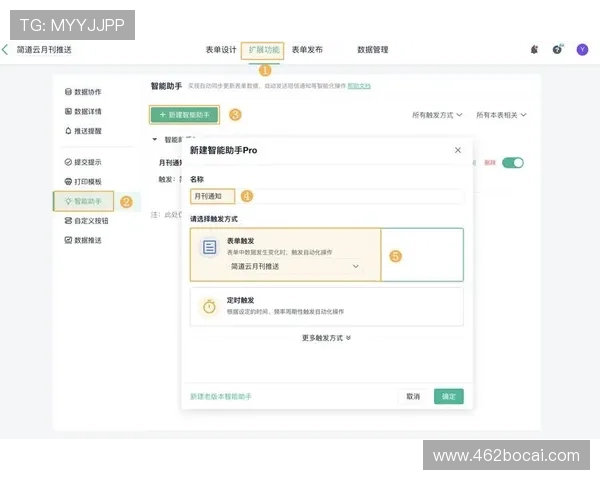Switch to the 表单设计 tab
Screen dimensions: 600x480
(221, 50)
